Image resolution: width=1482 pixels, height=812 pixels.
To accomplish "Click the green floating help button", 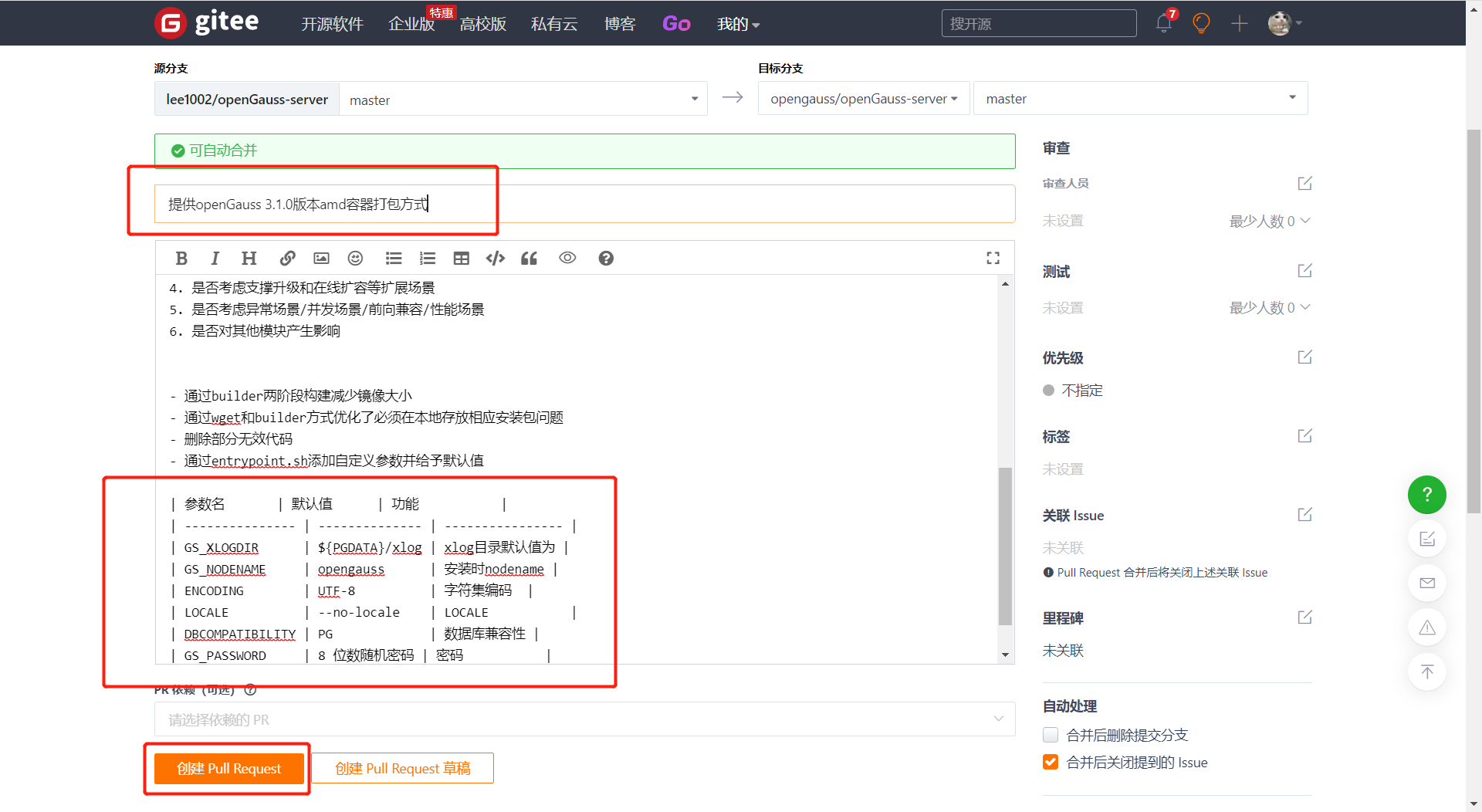I will coord(1427,495).
